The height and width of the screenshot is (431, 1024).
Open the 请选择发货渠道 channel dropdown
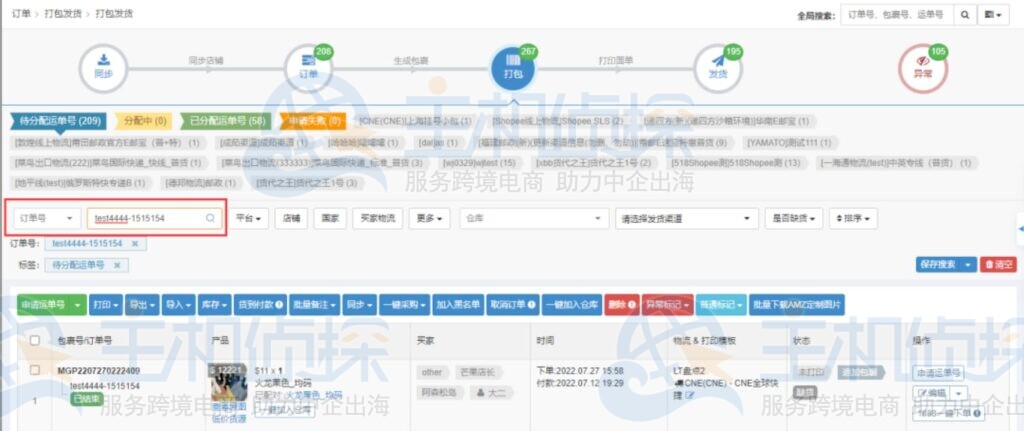click(x=686, y=219)
